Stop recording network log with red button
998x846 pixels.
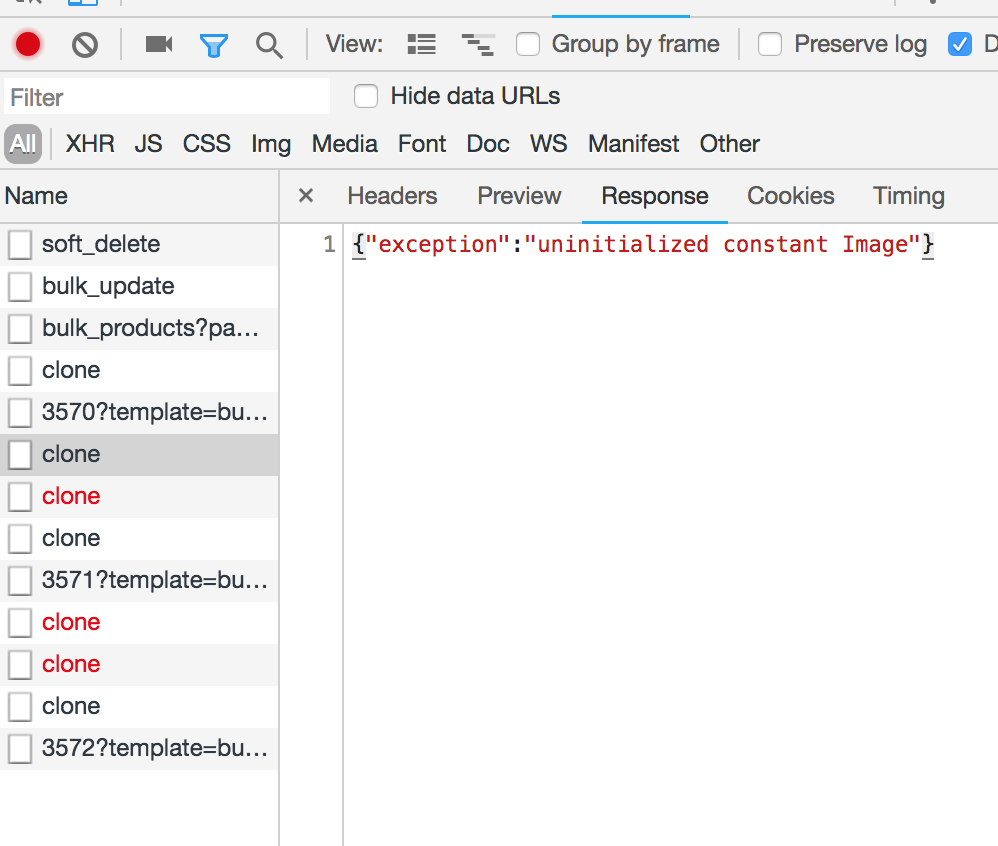tap(28, 45)
